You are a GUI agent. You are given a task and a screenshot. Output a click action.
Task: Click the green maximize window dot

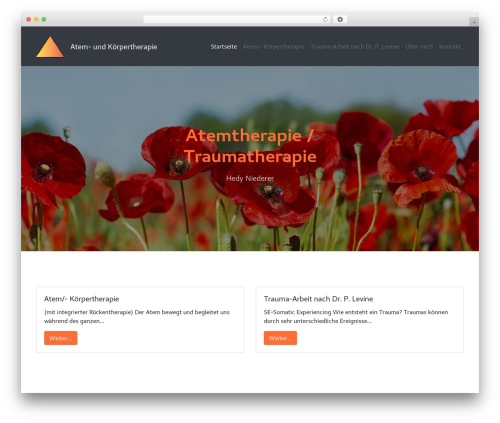tap(44, 19)
